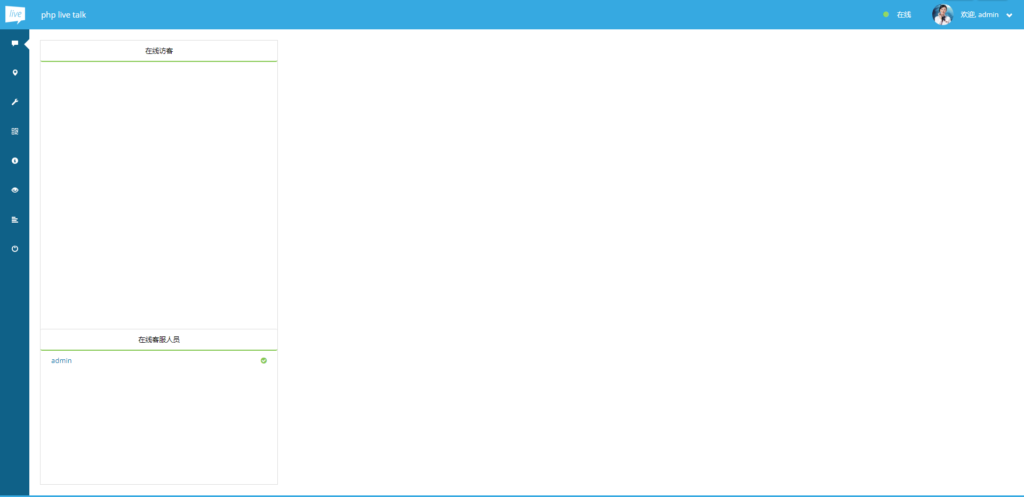The image size is (1024, 497).
Task: Open the bar chart statistics icon
Action: (15, 219)
